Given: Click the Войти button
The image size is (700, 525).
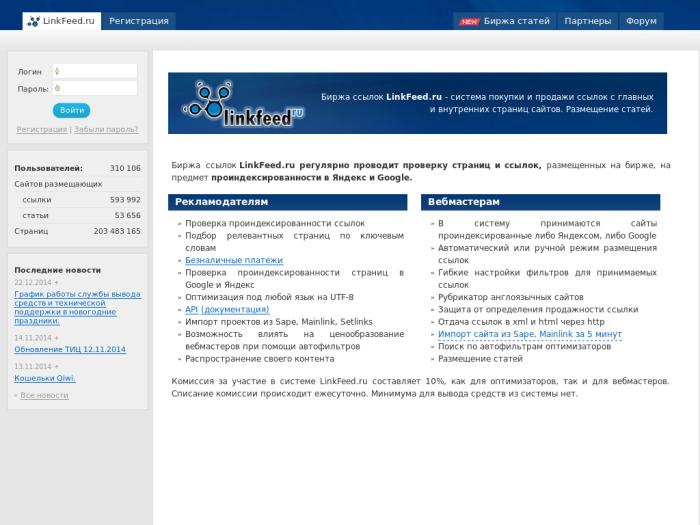Looking at the screenshot, I should [x=71, y=110].
